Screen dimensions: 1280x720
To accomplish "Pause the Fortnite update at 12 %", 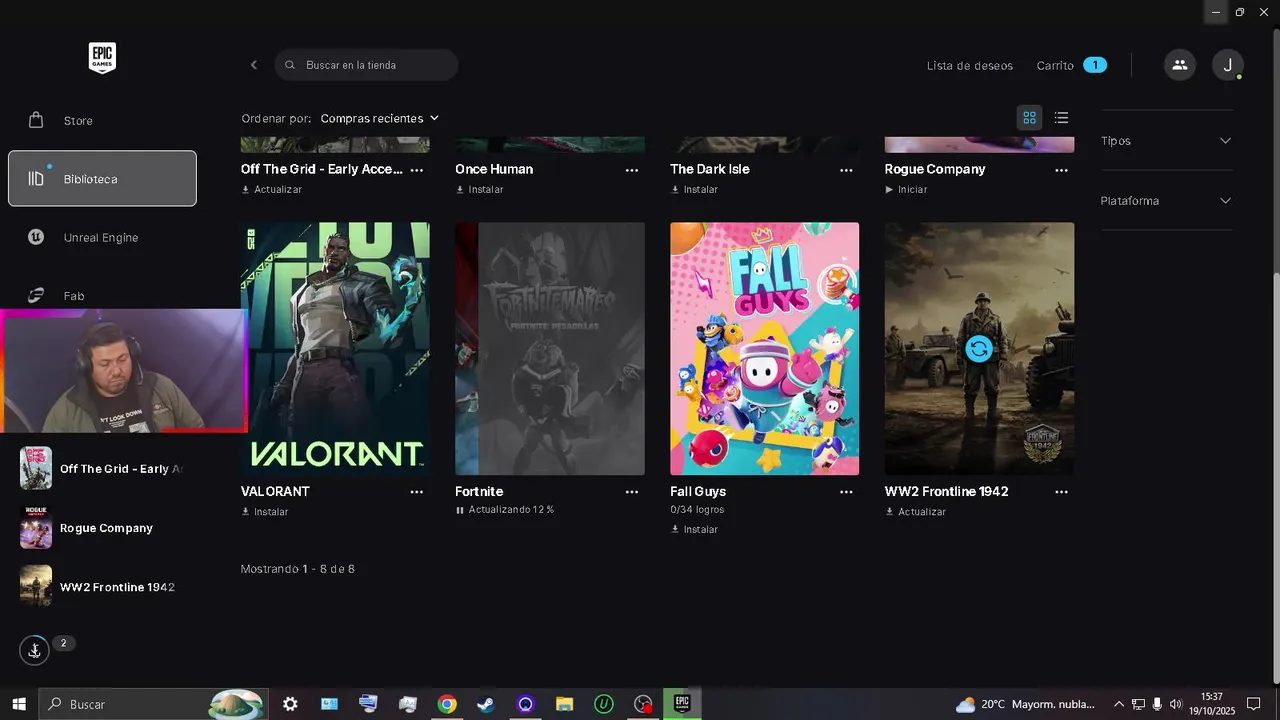I will pyautogui.click(x=460, y=510).
